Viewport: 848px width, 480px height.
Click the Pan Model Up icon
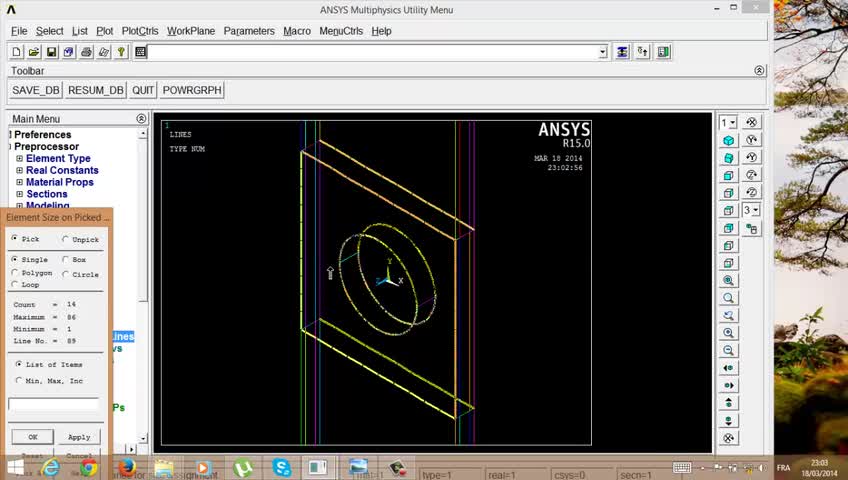(x=728, y=403)
